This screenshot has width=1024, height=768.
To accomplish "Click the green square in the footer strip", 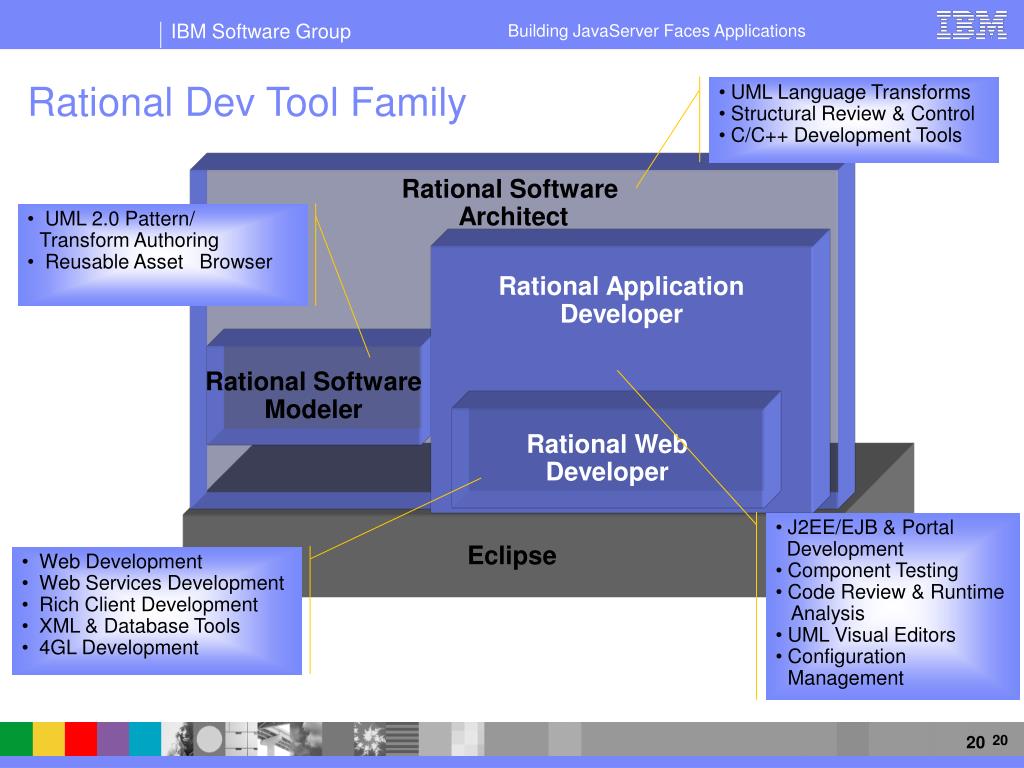I will pyautogui.click(x=16, y=739).
